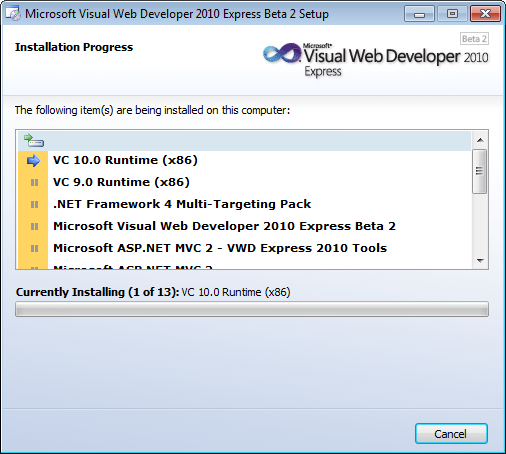The width and height of the screenshot is (506, 454).
Task: Click pause icon beside ASP.NET MVC 2 - VWD Tools
Action: 34,249
